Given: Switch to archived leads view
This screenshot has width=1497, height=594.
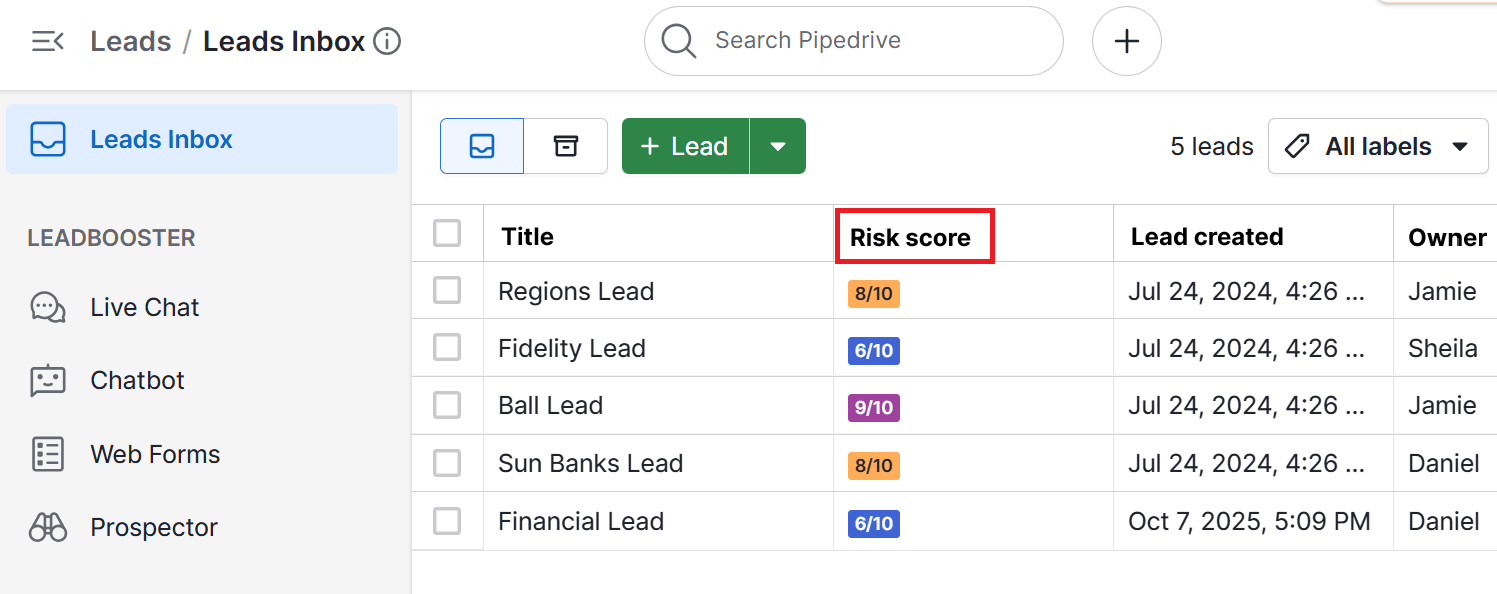Looking at the screenshot, I should point(565,145).
